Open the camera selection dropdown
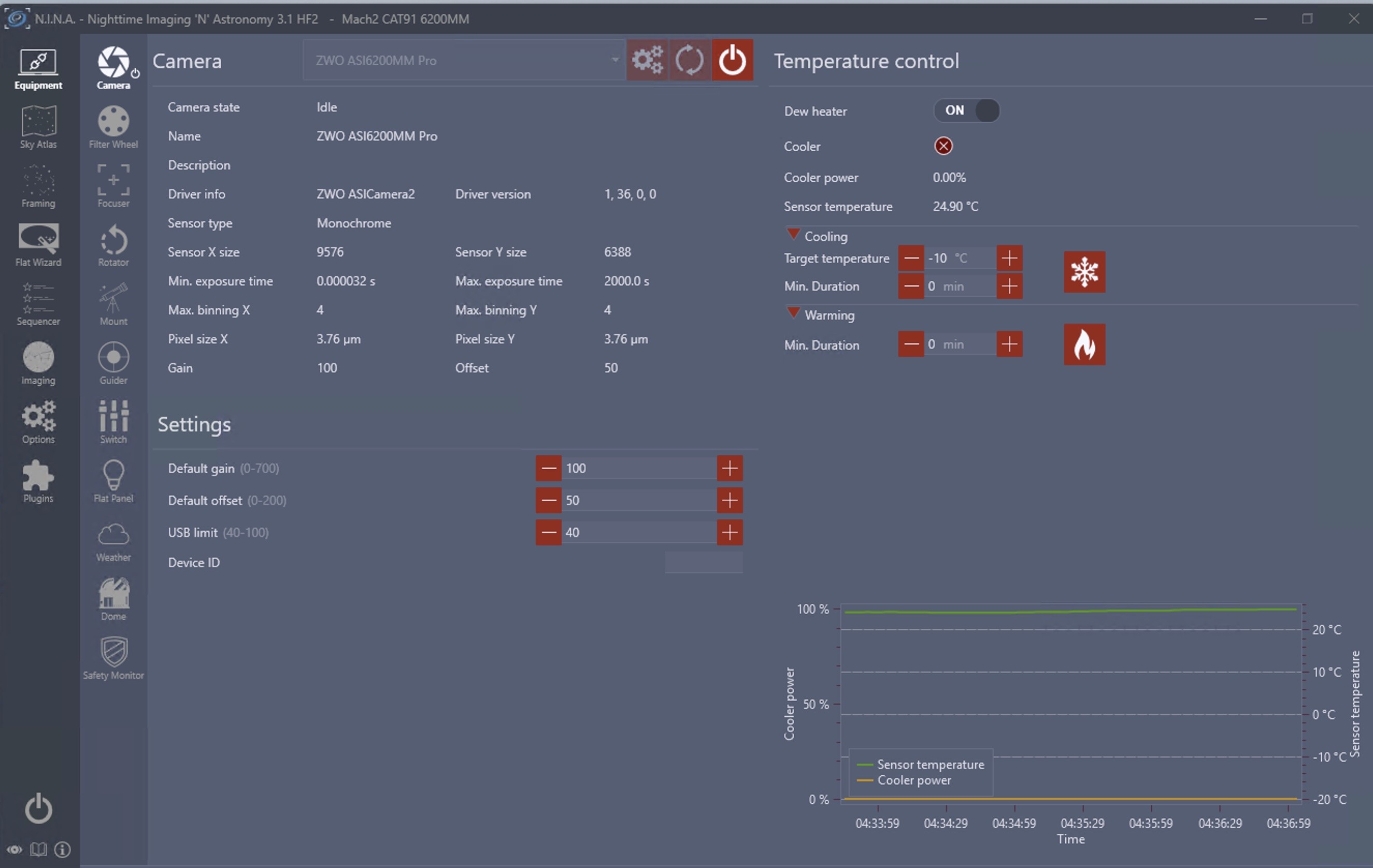The width and height of the screenshot is (1373, 868). (x=464, y=60)
